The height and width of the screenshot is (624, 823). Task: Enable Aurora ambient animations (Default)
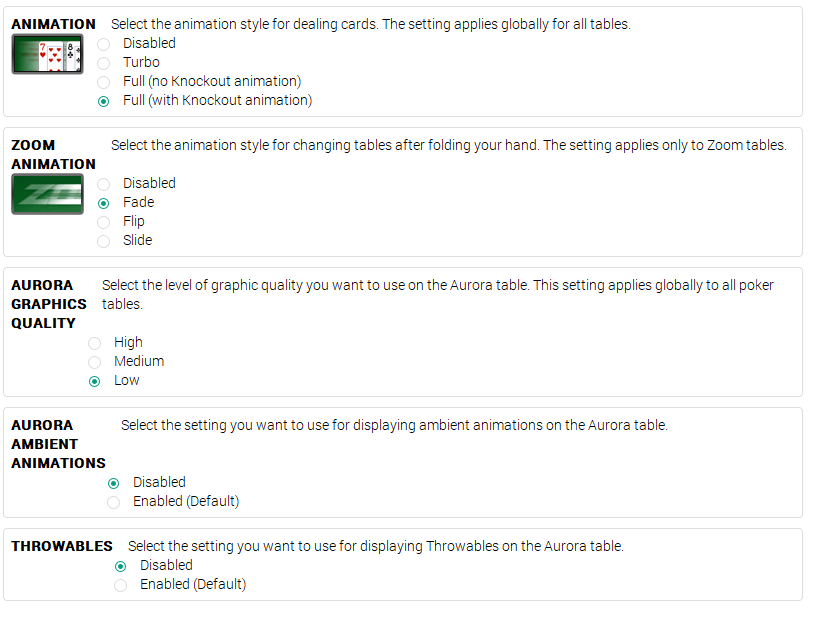(x=113, y=502)
